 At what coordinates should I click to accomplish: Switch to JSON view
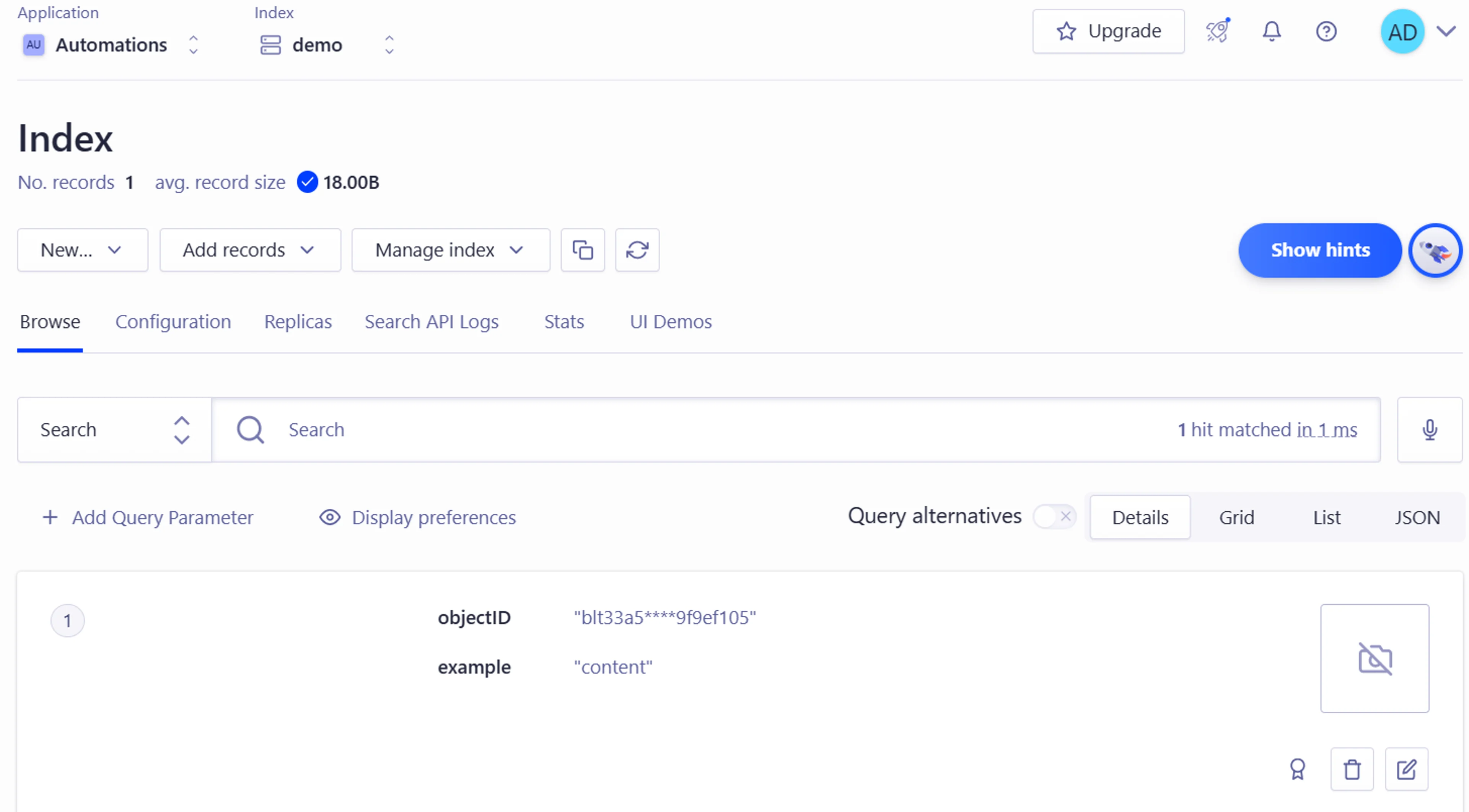(x=1417, y=517)
